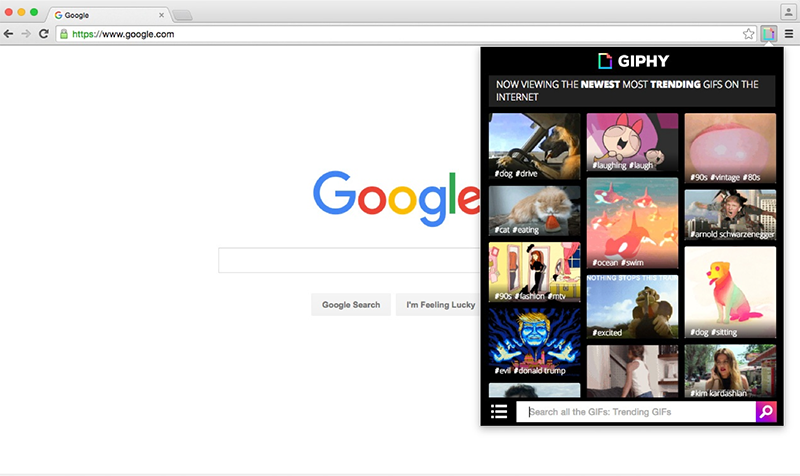This screenshot has width=800, height=476.
Task: Click the Google logo
Action: 396,198
